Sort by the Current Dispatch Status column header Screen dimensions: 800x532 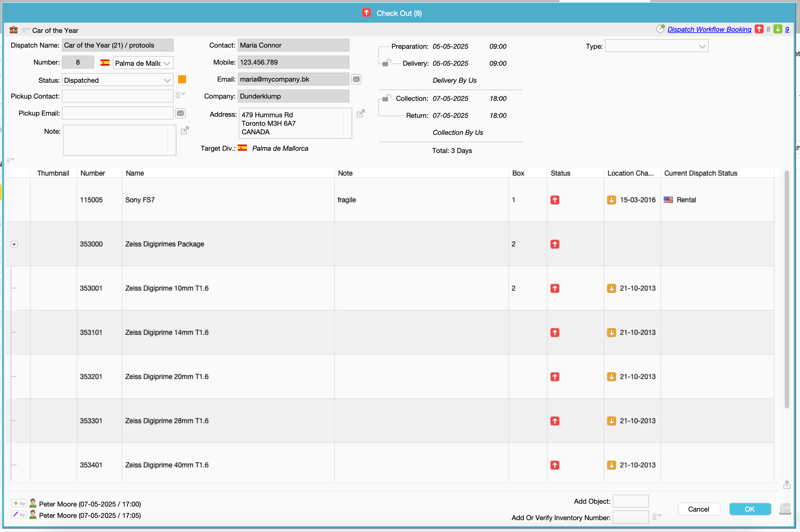click(701, 173)
